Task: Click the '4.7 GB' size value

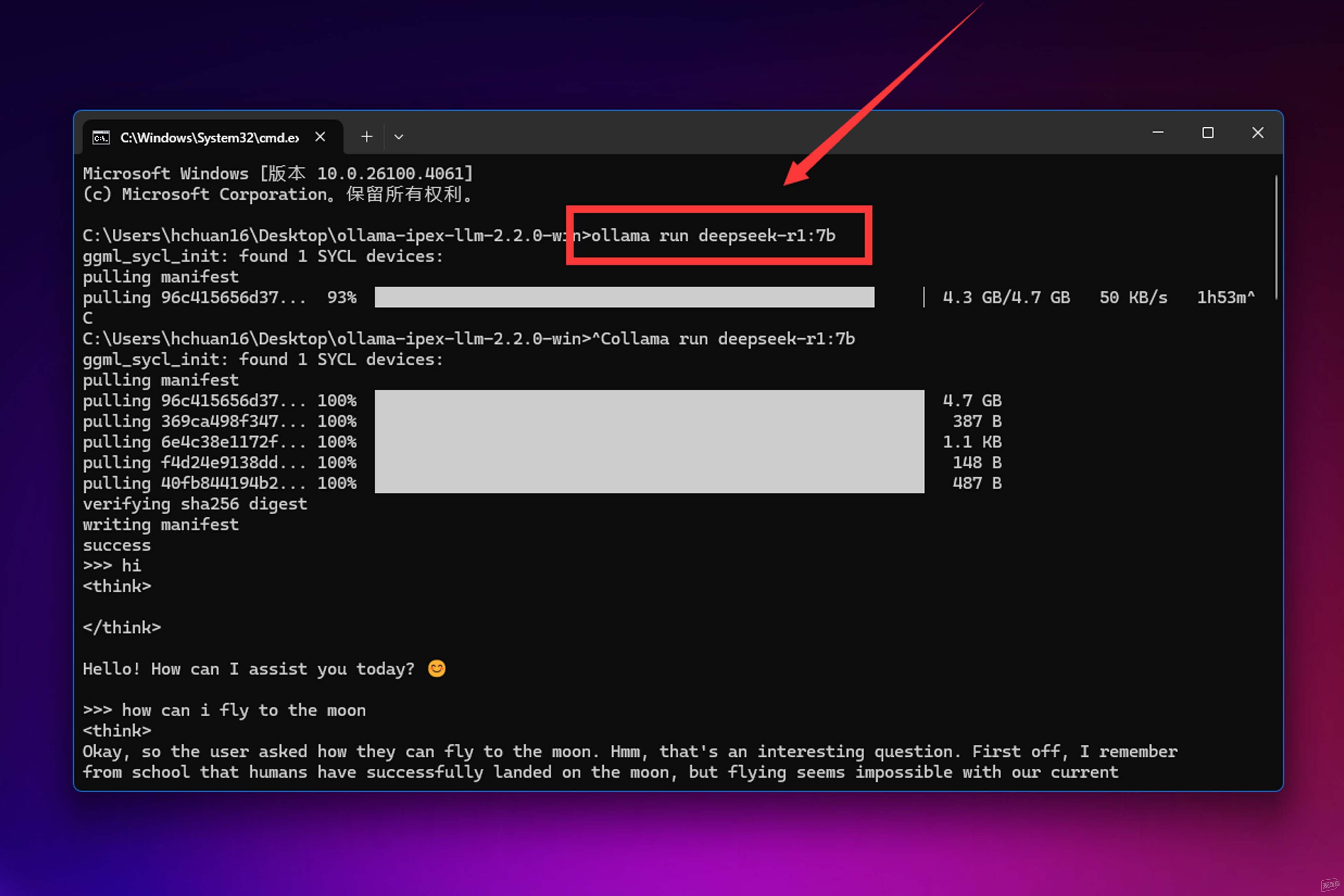Action: click(x=972, y=401)
